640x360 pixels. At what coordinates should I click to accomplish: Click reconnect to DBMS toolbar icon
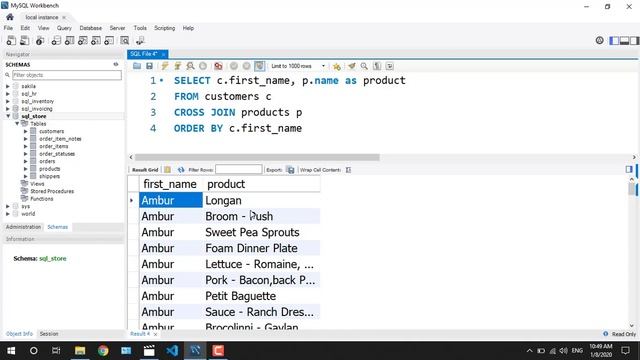click(x=140, y=40)
